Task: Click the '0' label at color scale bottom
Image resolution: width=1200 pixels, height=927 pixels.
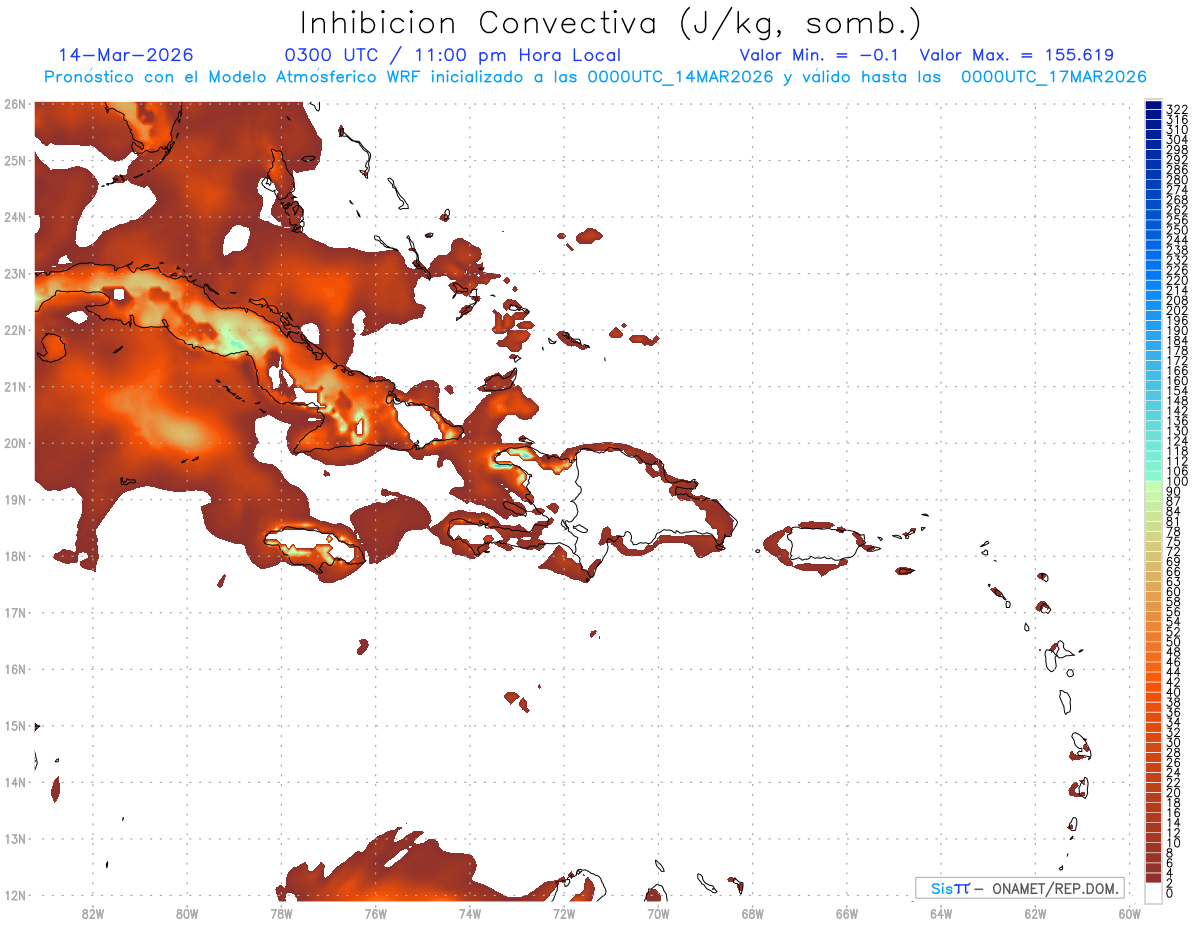Action: (x=1170, y=892)
